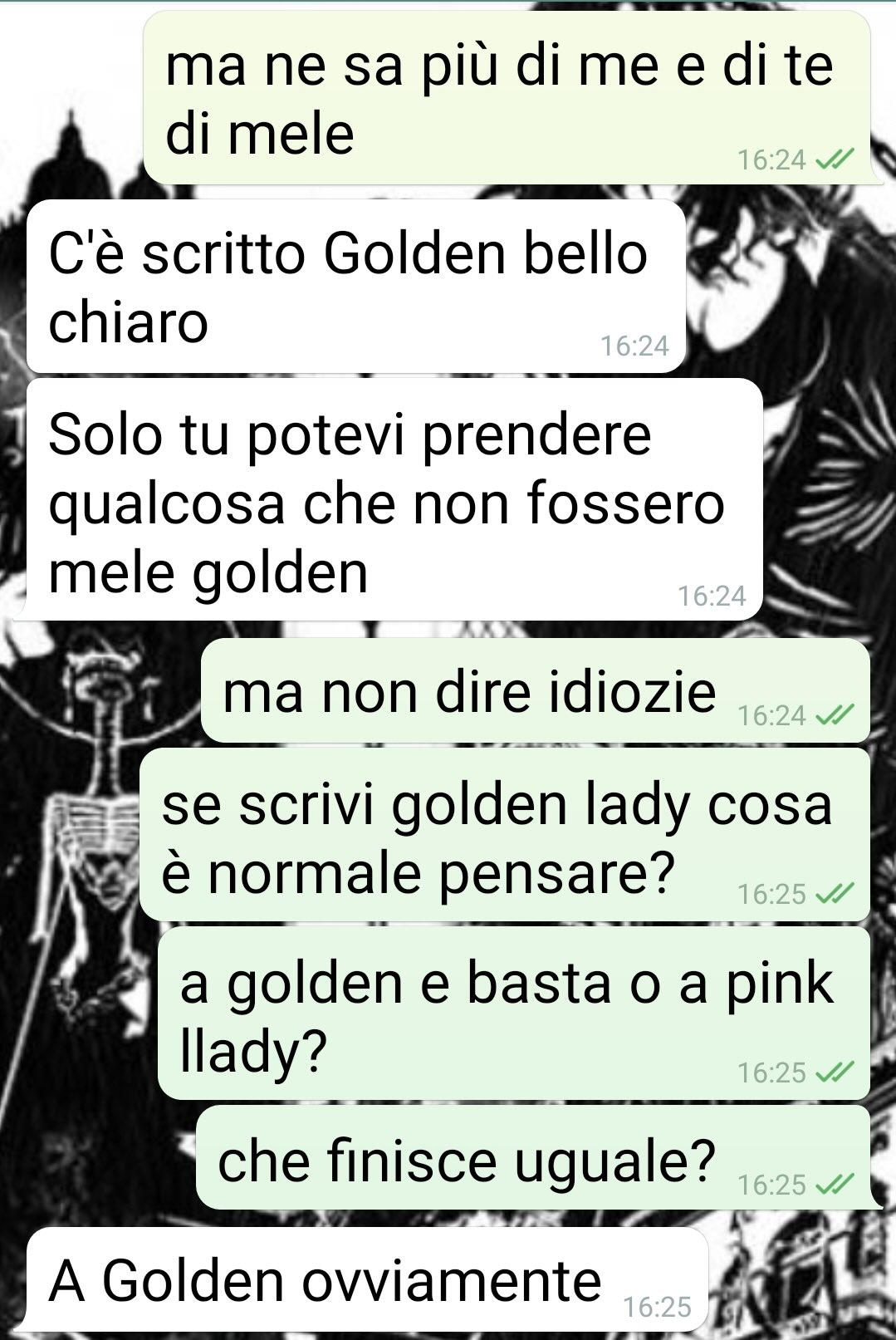896x1340 pixels.
Task: Tap the 'a golden e basta' message bubble
Action: 514,1014
